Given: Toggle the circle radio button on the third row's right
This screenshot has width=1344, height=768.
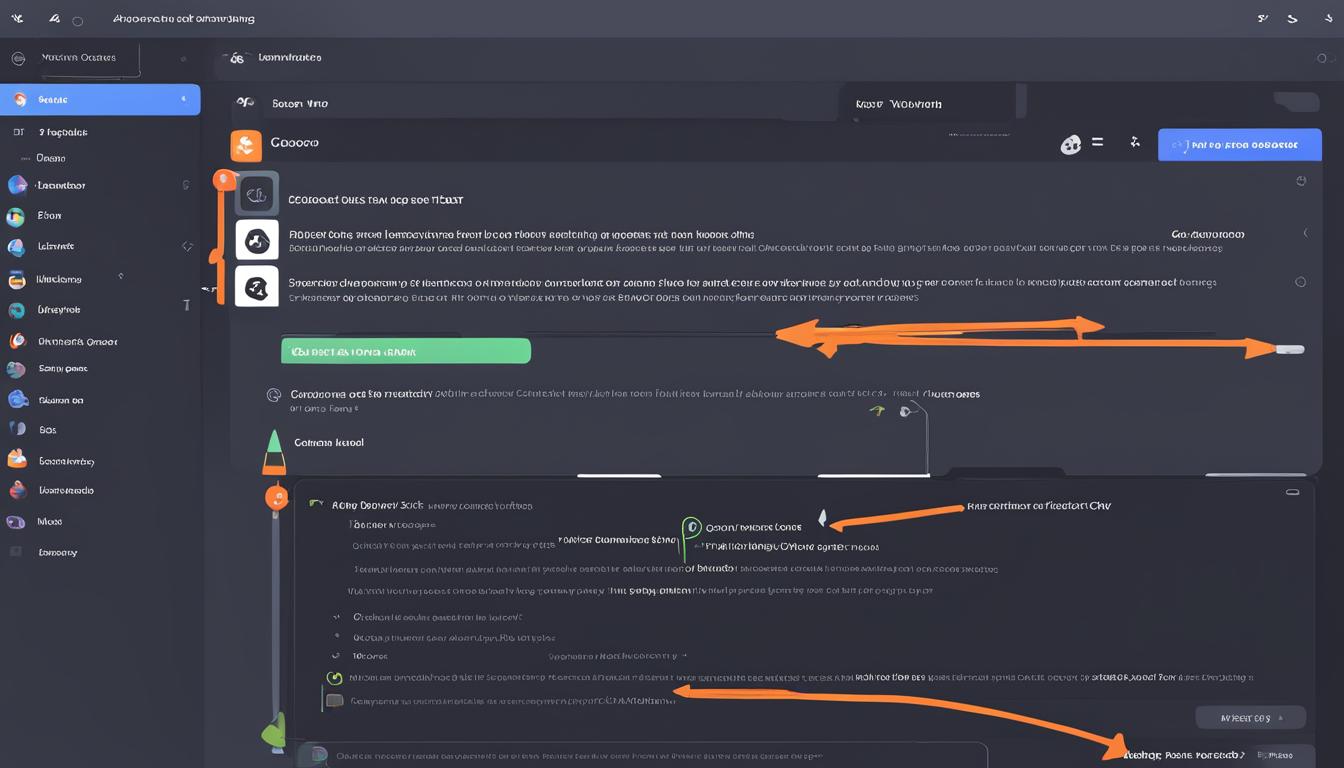Looking at the screenshot, I should tap(1300, 282).
